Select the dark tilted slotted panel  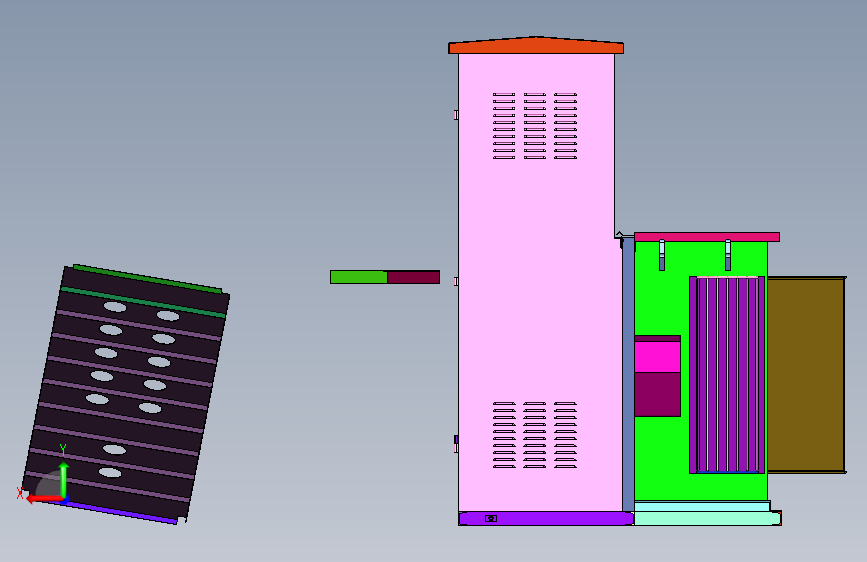[x=126, y=394]
